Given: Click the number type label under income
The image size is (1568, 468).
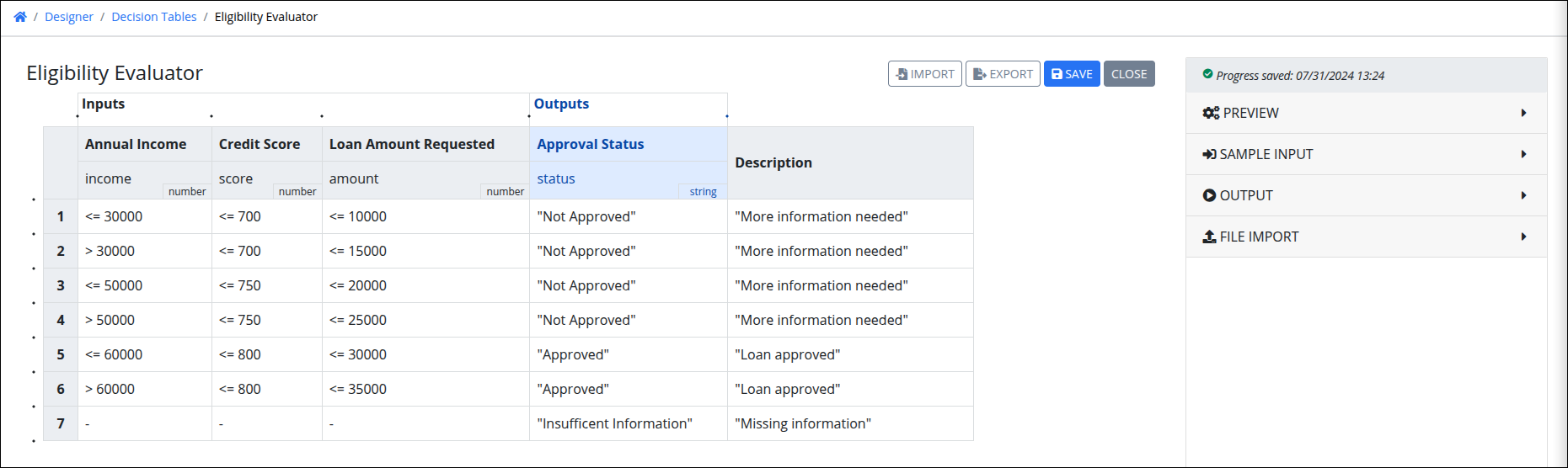Looking at the screenshot, I should pos(187,192).
